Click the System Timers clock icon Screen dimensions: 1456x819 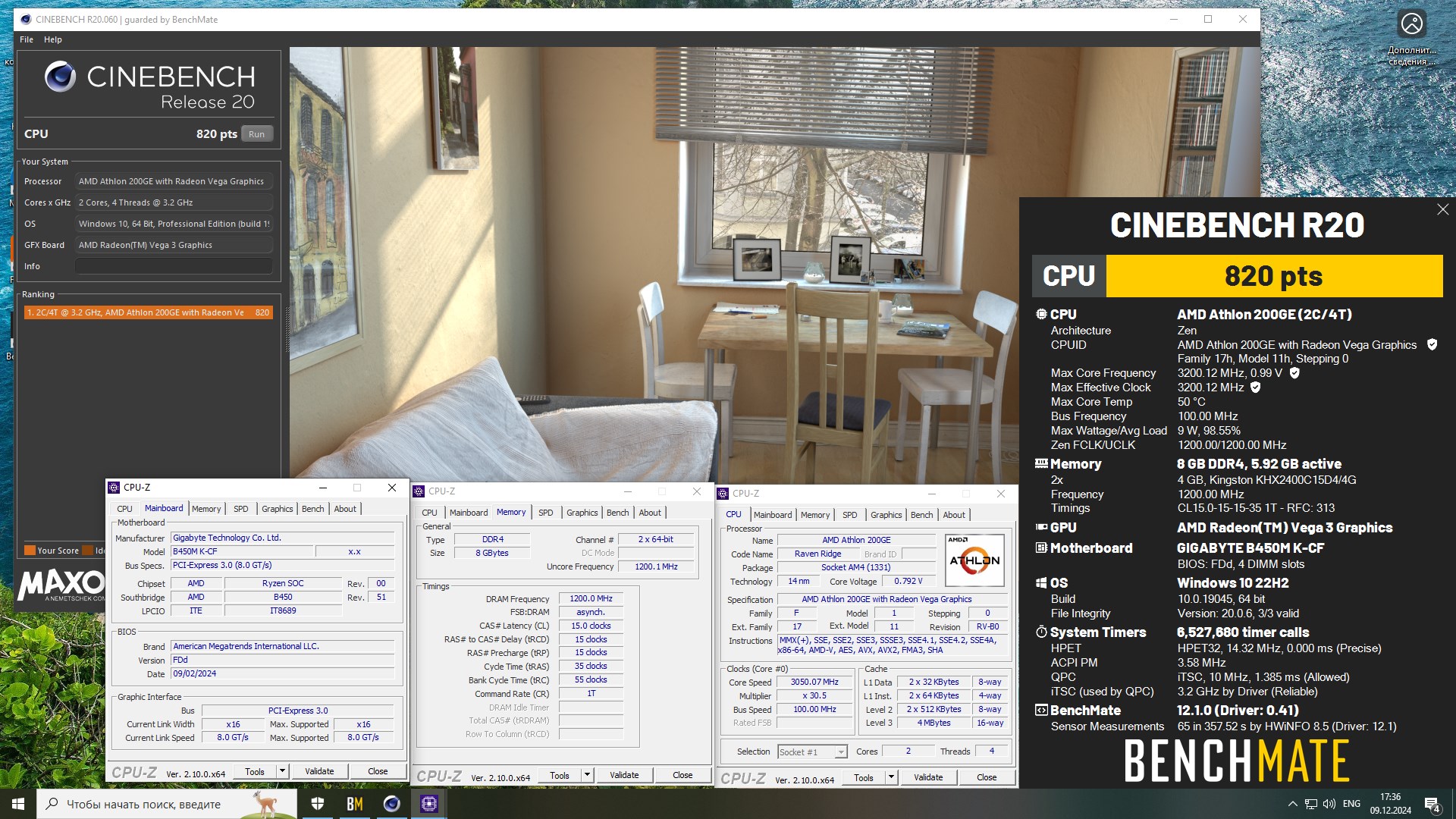(x=1041, y=632)
